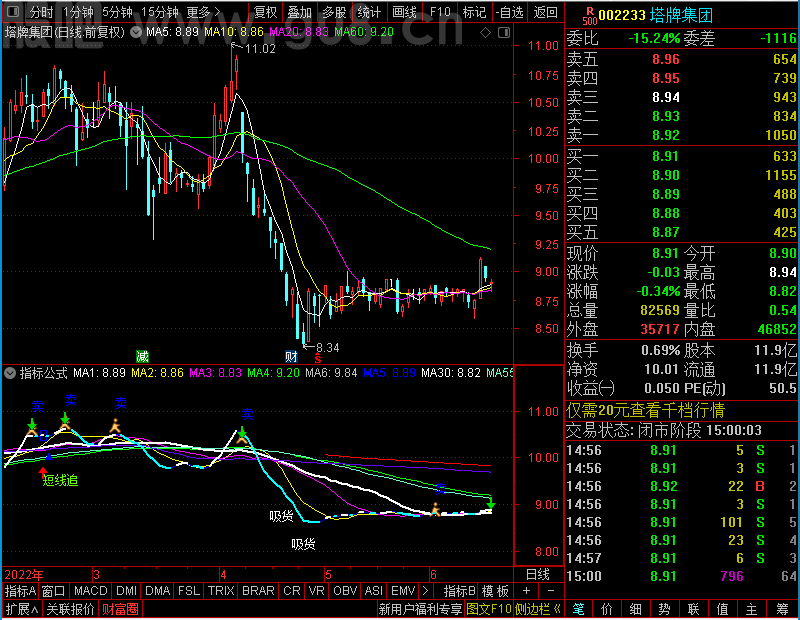
Task: Click the blue 财 marker under the chart
Action: coord(291,356)
